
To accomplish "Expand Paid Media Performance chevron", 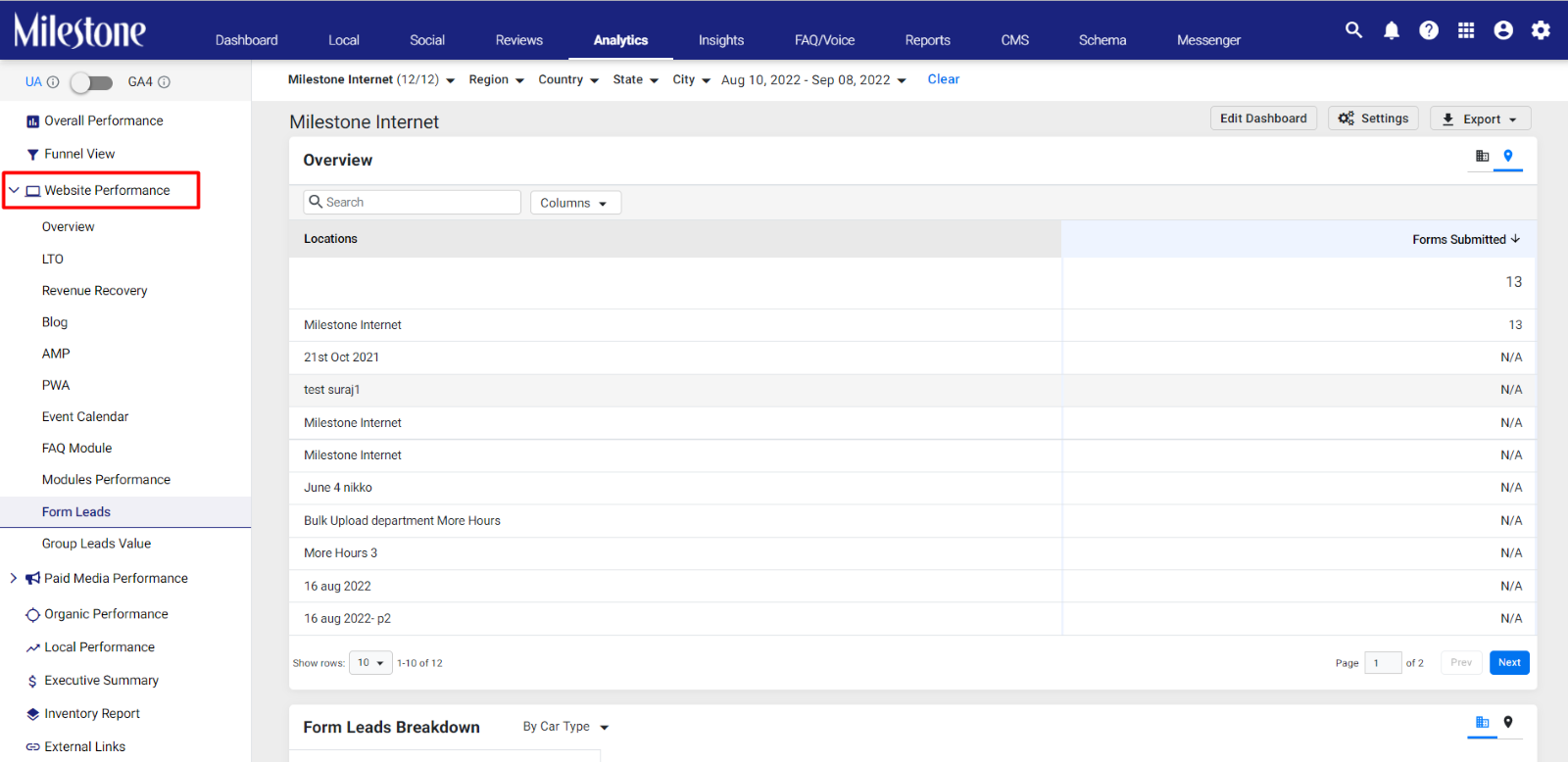I will [14, 579].
